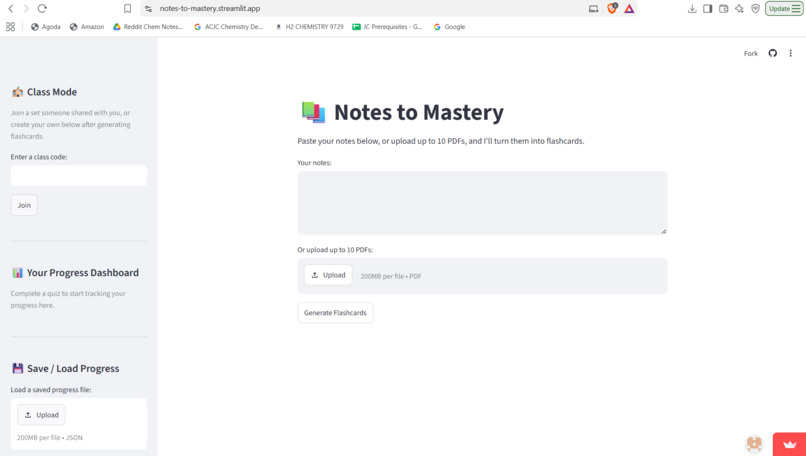Open H2 CHEMISTRY 9729 bookmark
The image size is (806, 456).
[309, 27]
